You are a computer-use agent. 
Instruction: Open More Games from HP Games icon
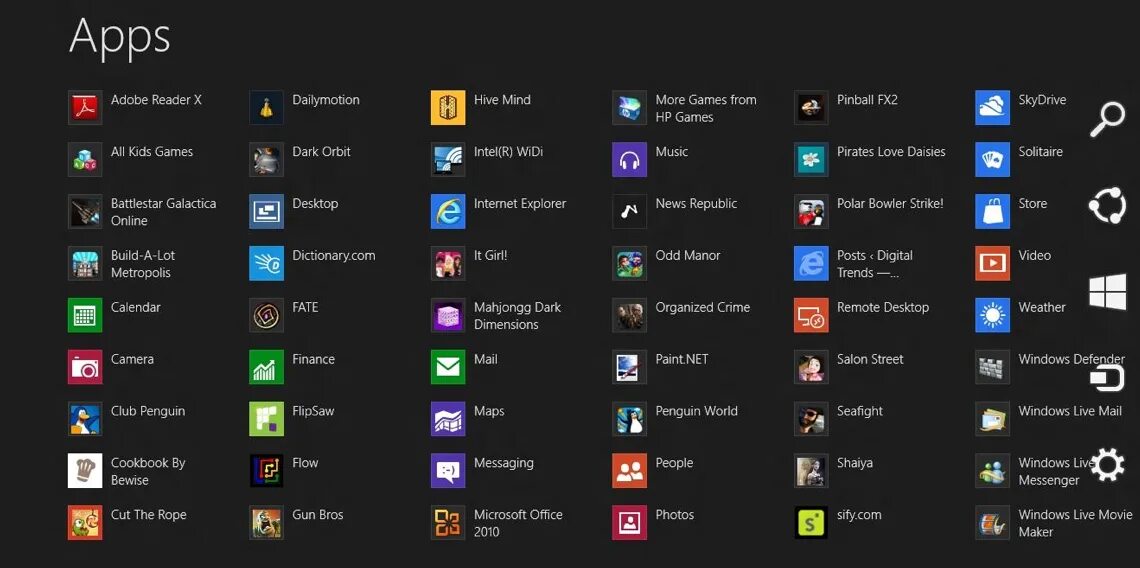(630, 108)
